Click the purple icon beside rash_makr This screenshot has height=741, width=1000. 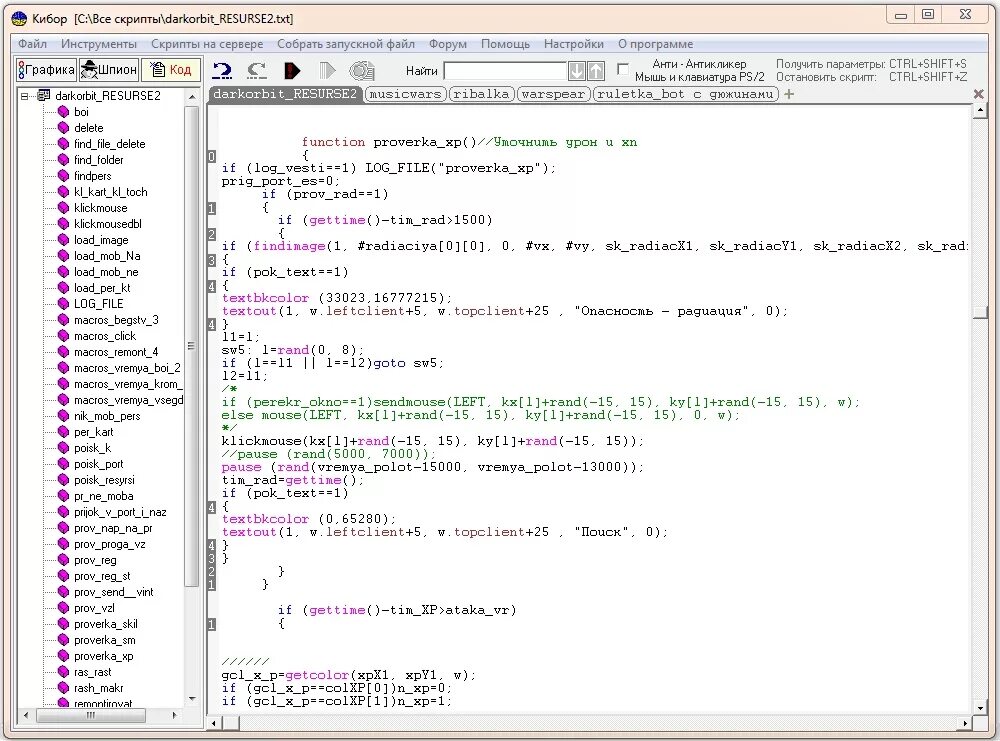(63, 687)
